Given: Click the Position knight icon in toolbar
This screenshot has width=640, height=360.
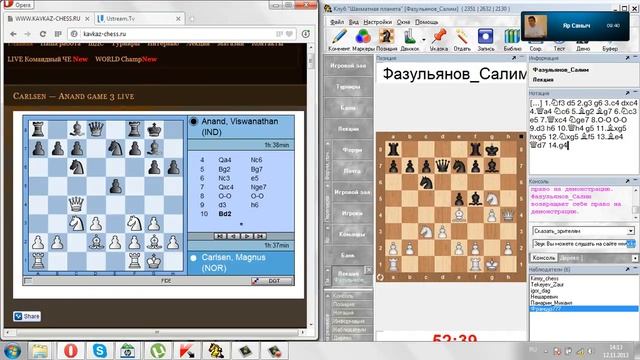Looking at the screenshot, I should pos(386,40).
